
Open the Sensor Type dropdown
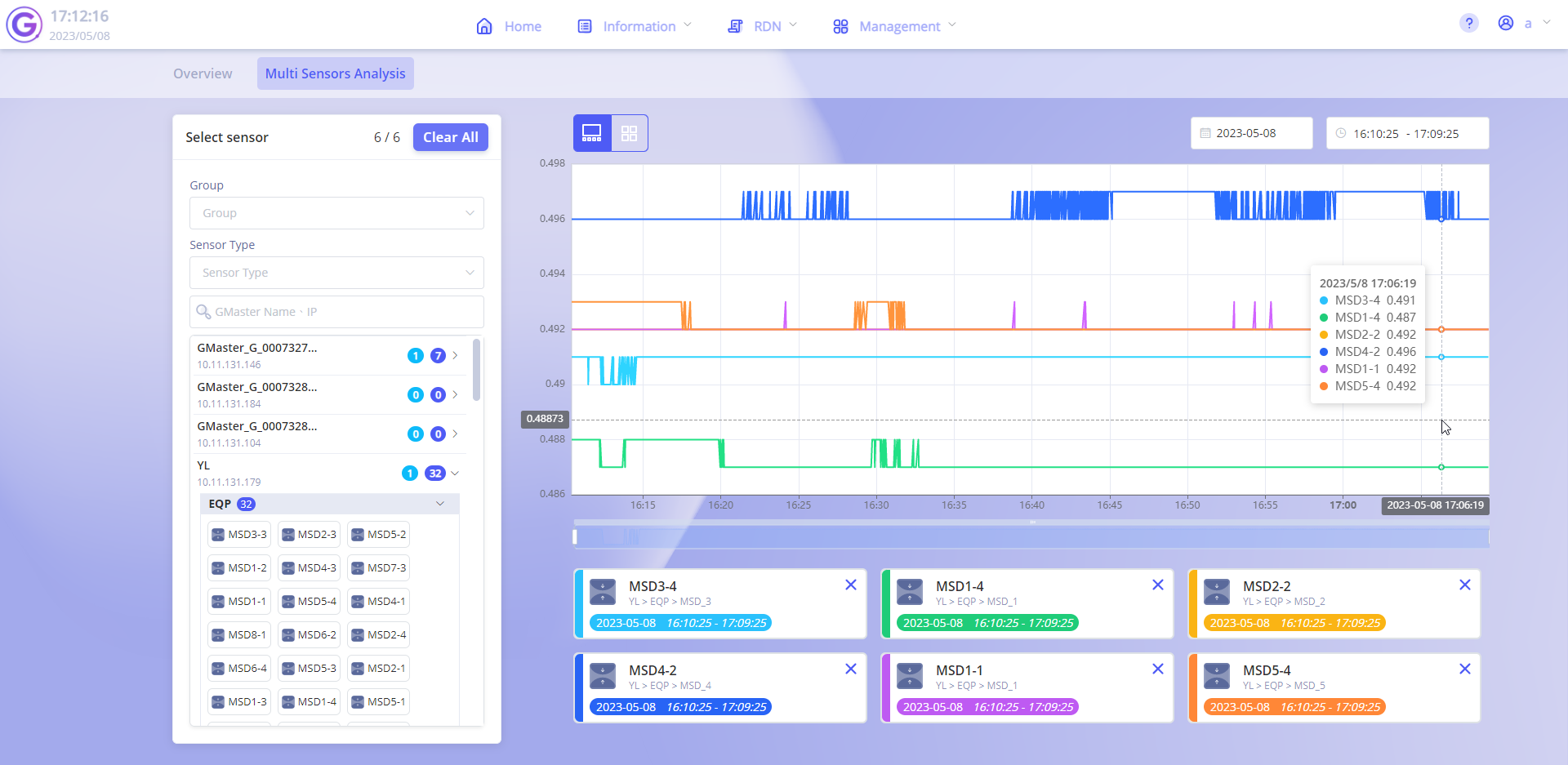pos(336,273)
